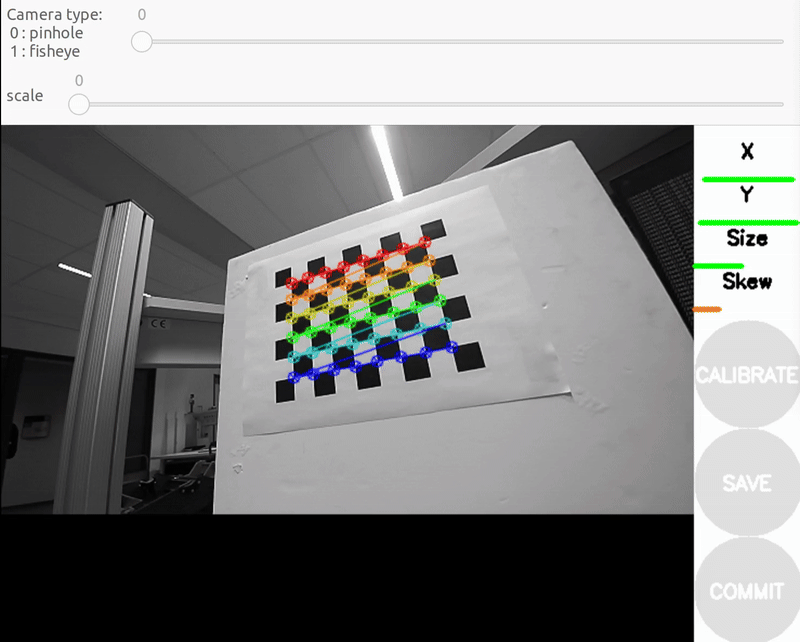Click the SAVE round button
The height and width of the screenshot is (642, 800).
pyautogui.click(x=747, y=483)
